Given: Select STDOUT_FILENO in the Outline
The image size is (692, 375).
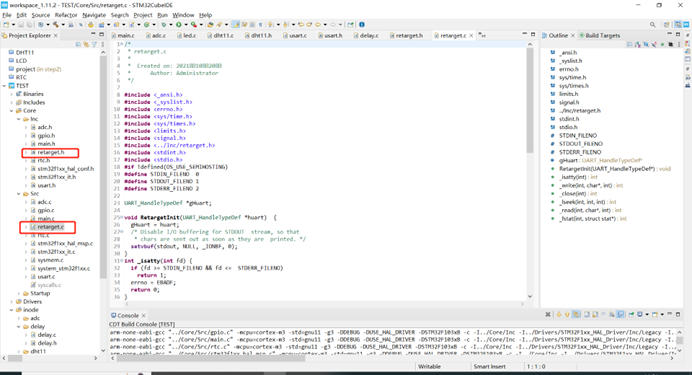Looking at the screenshot, I should pyautogui.click(x=581, y=144).
